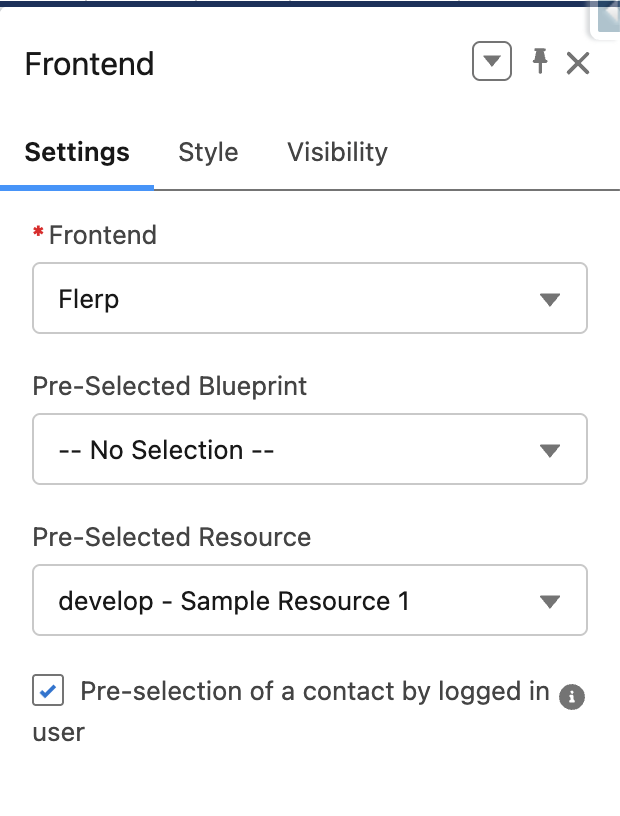Click the Frontend panel title
Viewport: 620px width, 816px height.
click(89, 64)
